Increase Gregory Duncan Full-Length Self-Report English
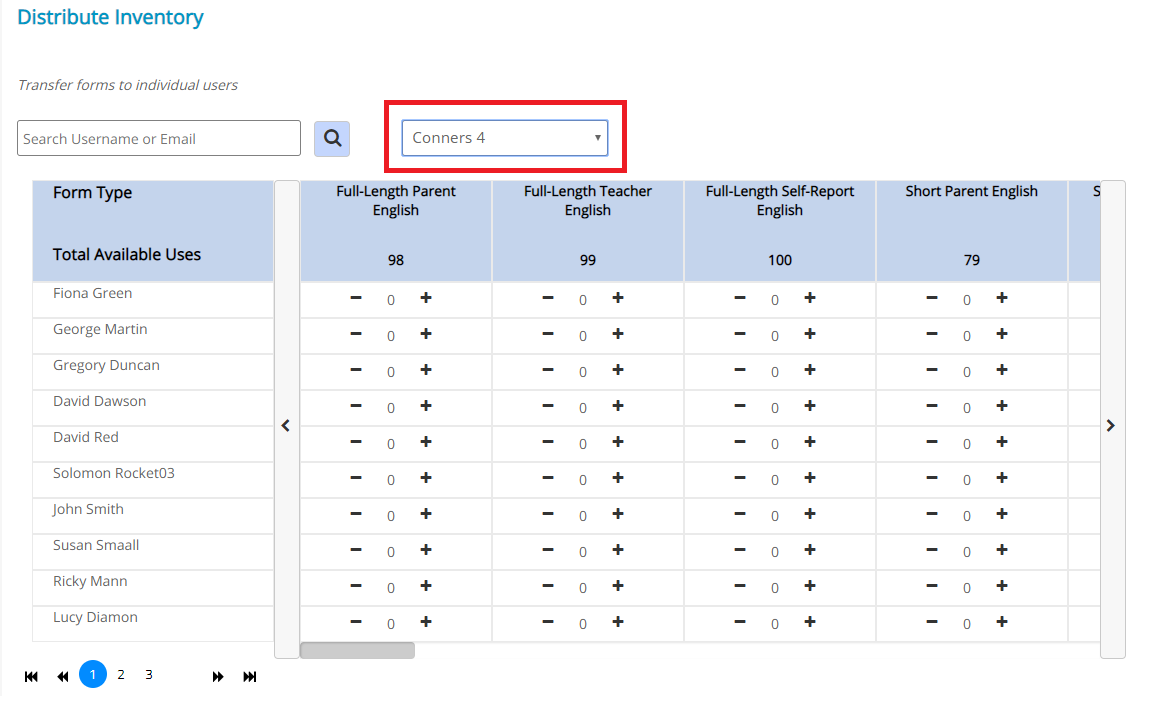The height and width of the screenshot is (706, 1153). pos(810,370)
